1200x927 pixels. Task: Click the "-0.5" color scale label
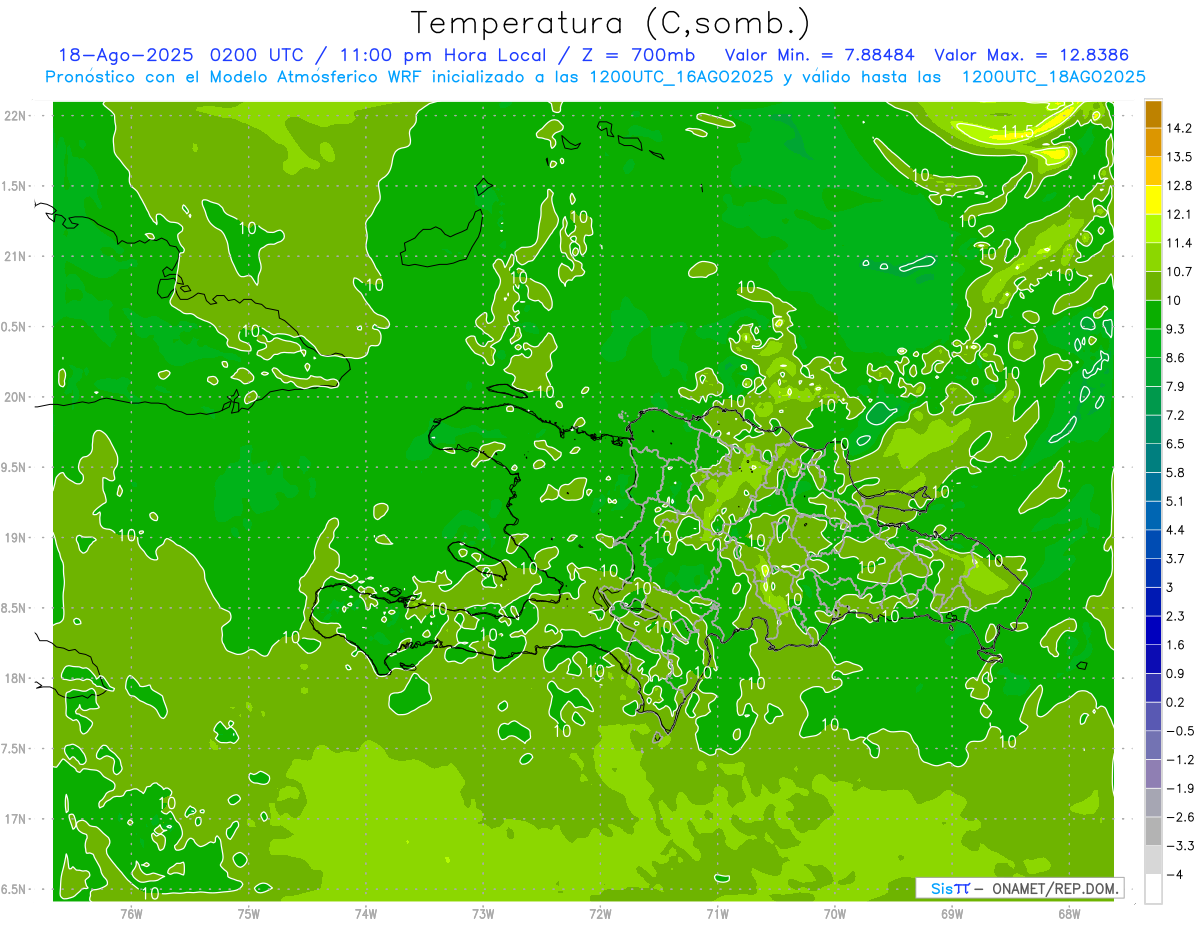click(1180, 731)
